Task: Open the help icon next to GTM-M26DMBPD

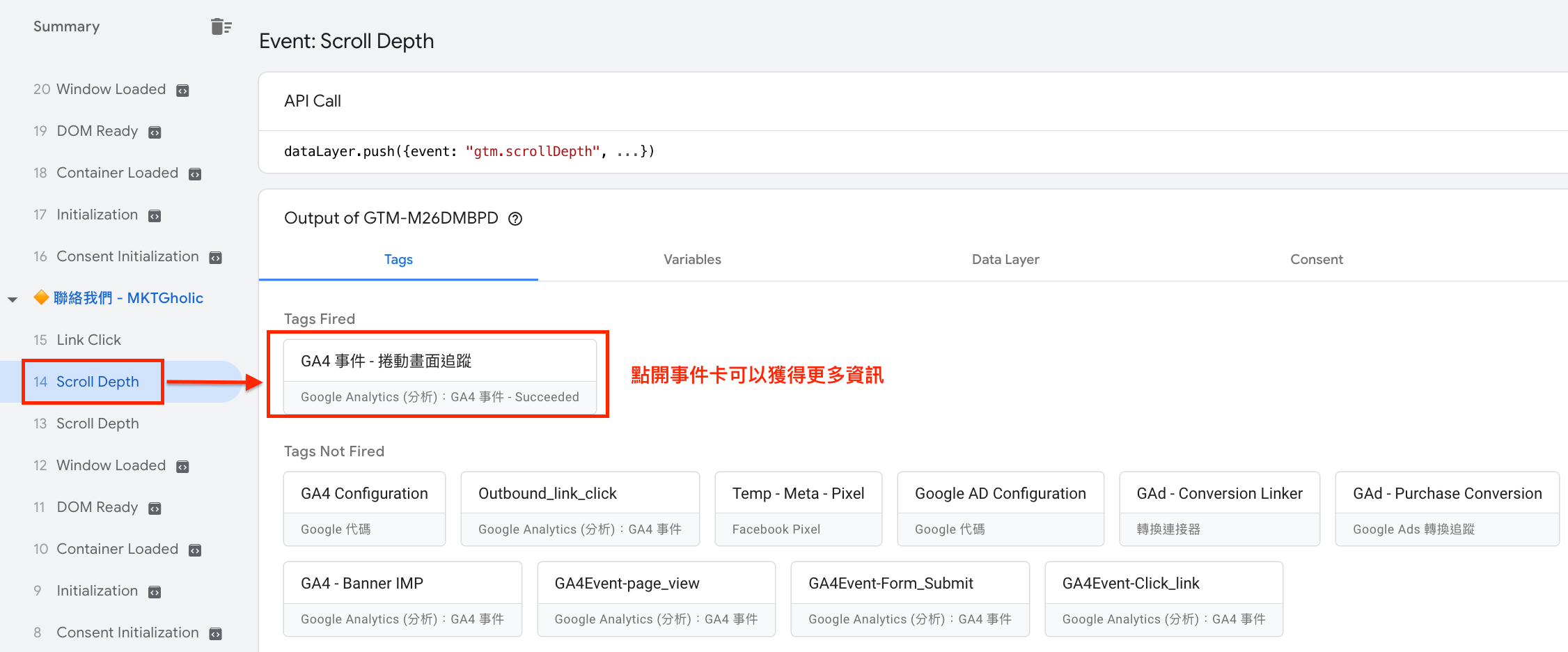Action: tap(515, 219)
